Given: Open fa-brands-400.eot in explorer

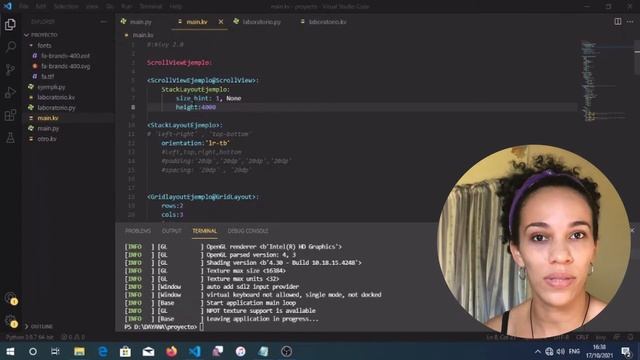Looking at the screenshot, I should [65, 56].
